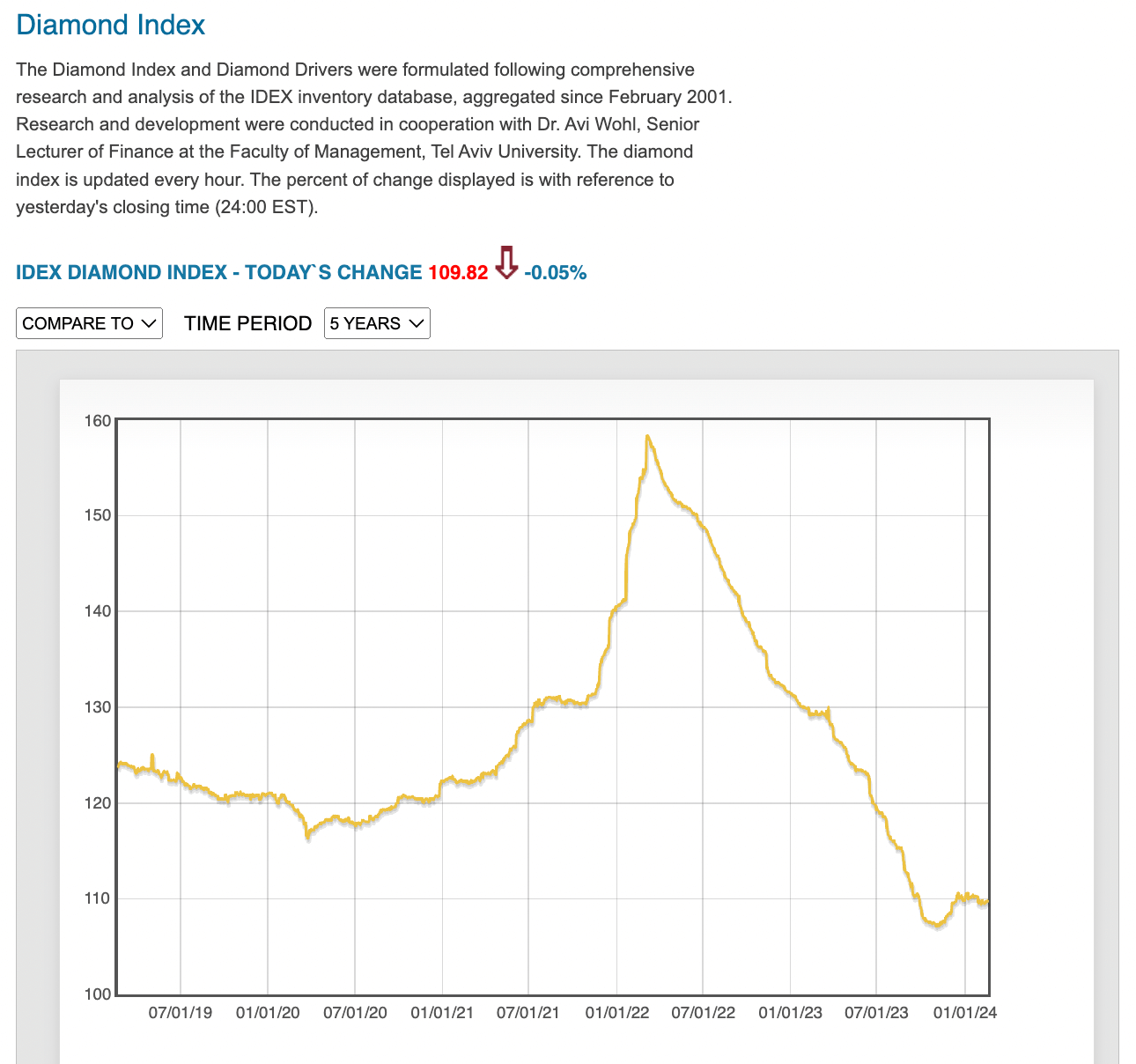Click the 130 y-axis label

(100, 707)
